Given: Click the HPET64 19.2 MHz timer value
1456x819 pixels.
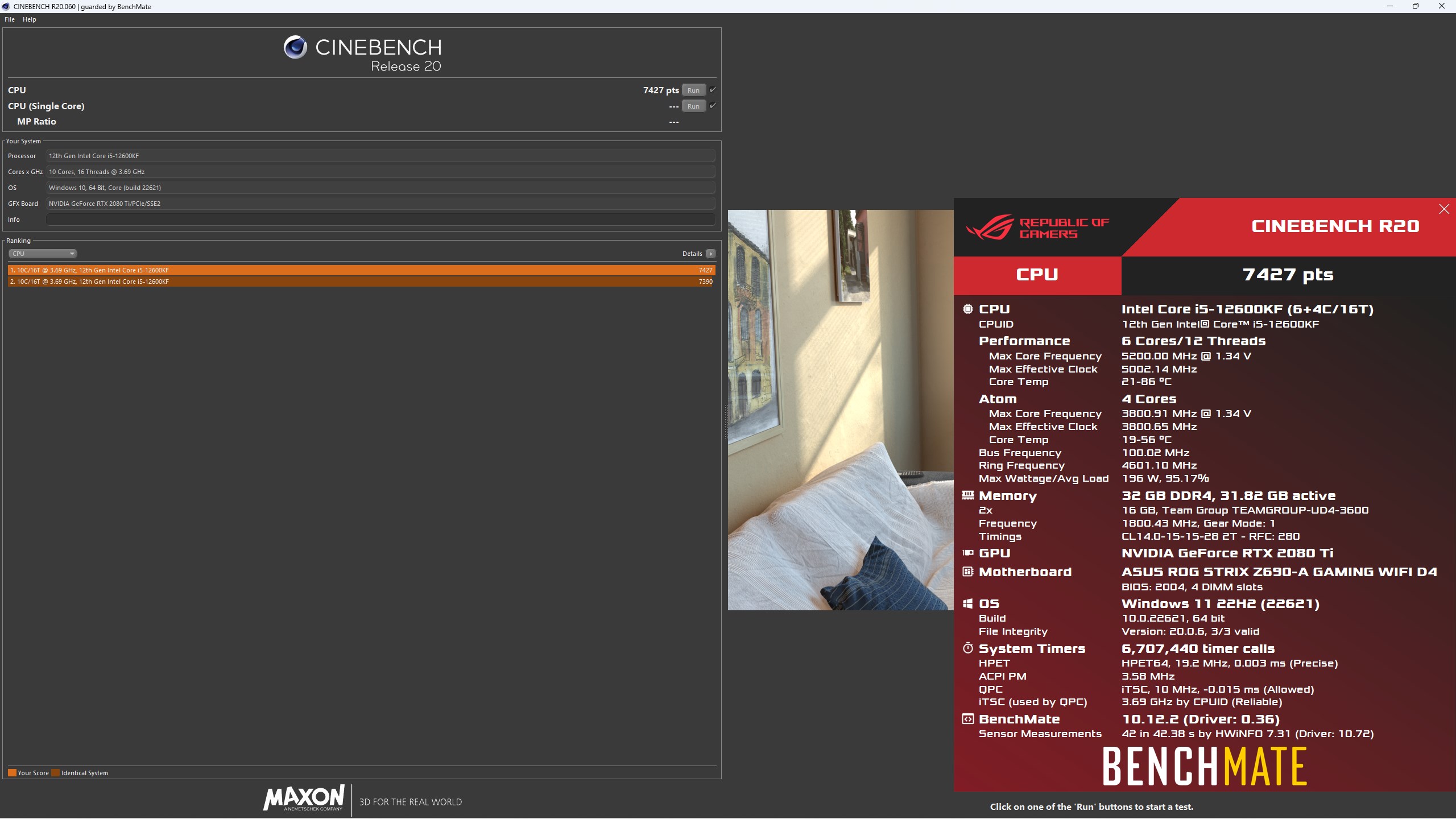Looking at the screenshot, I should (1230, 663).
